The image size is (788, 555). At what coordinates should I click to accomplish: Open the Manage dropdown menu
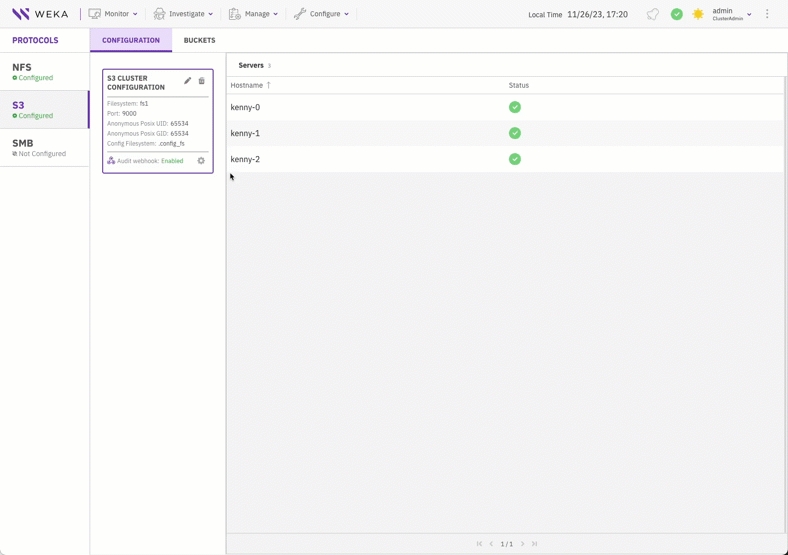tap(253, 14)
